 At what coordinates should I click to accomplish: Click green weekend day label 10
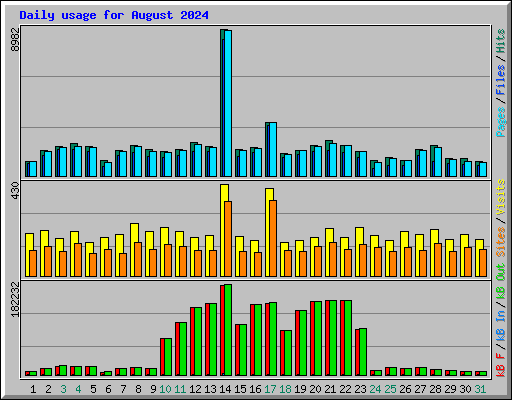pos(165,389)
